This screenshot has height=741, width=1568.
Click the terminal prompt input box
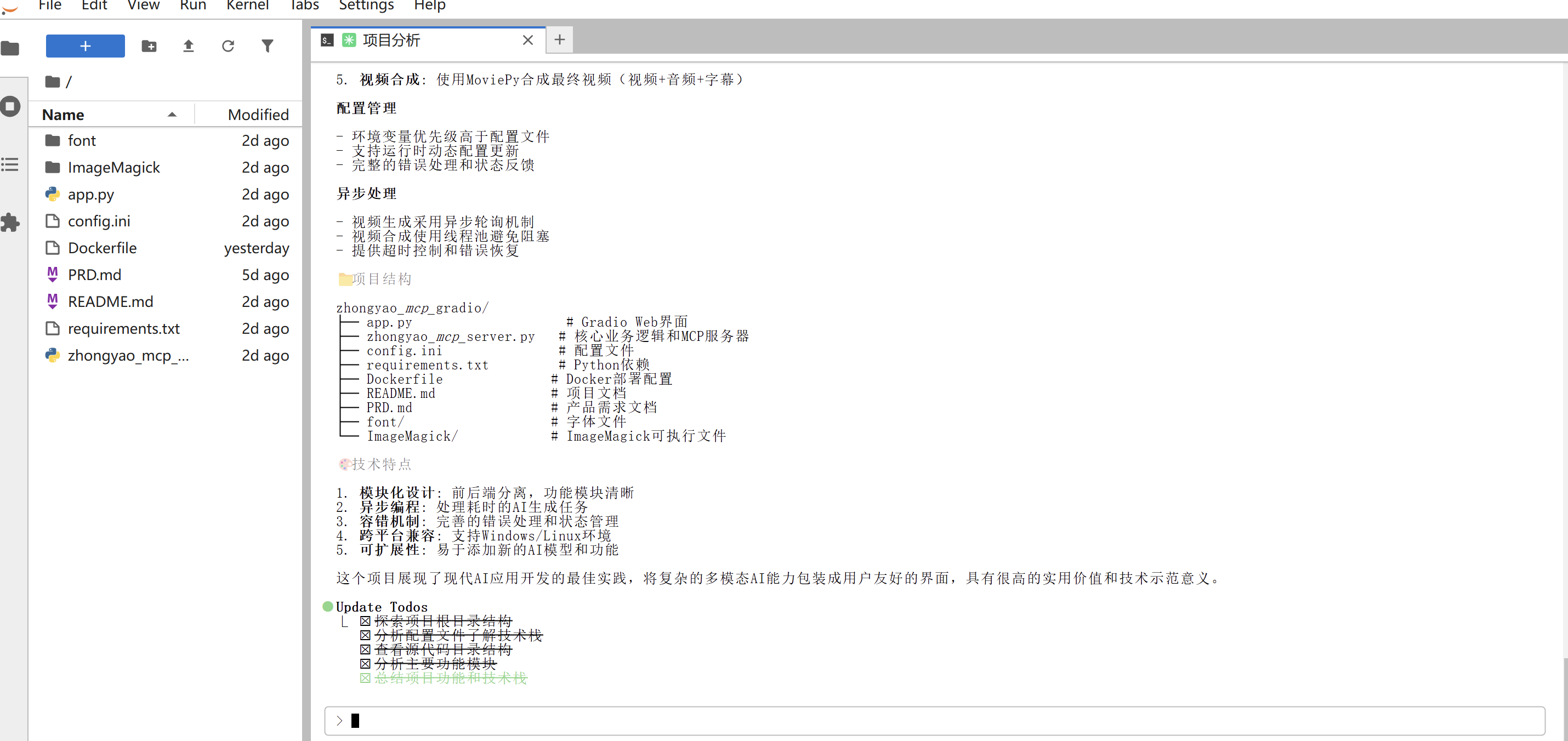pos(934,721)
